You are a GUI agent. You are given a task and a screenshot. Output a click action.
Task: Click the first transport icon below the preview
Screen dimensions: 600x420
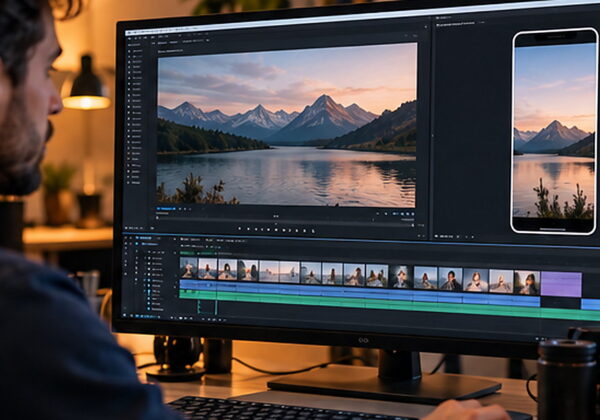click(240, 229)
